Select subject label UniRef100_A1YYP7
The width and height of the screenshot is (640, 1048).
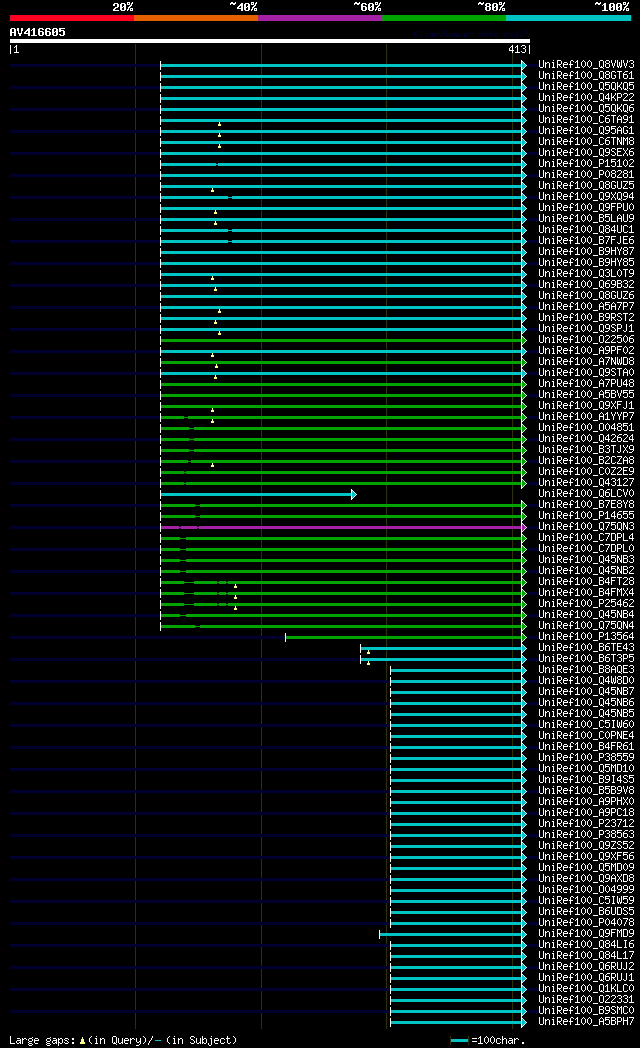tap(586, 416)
